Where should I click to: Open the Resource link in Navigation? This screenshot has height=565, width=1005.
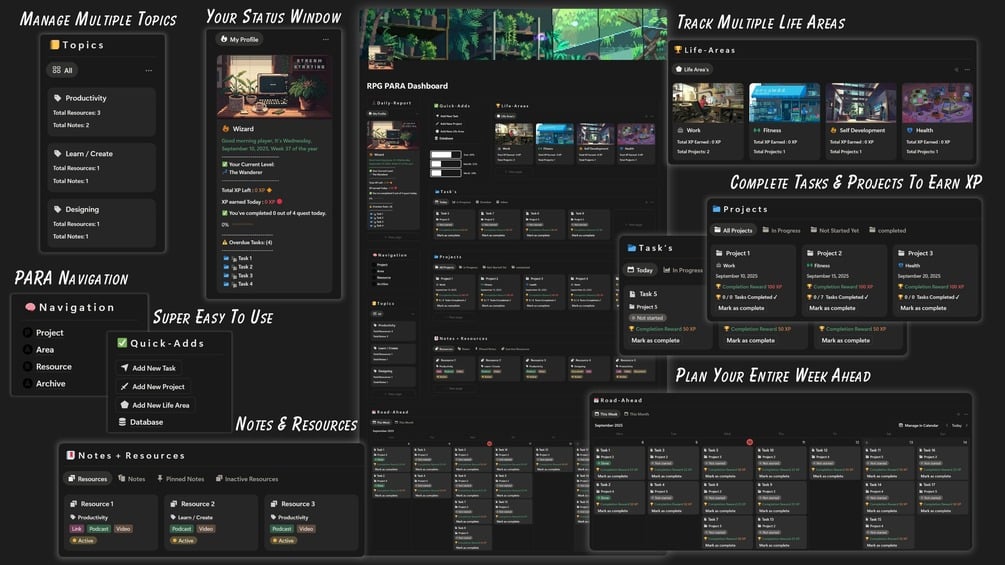[x=54, y=366]
